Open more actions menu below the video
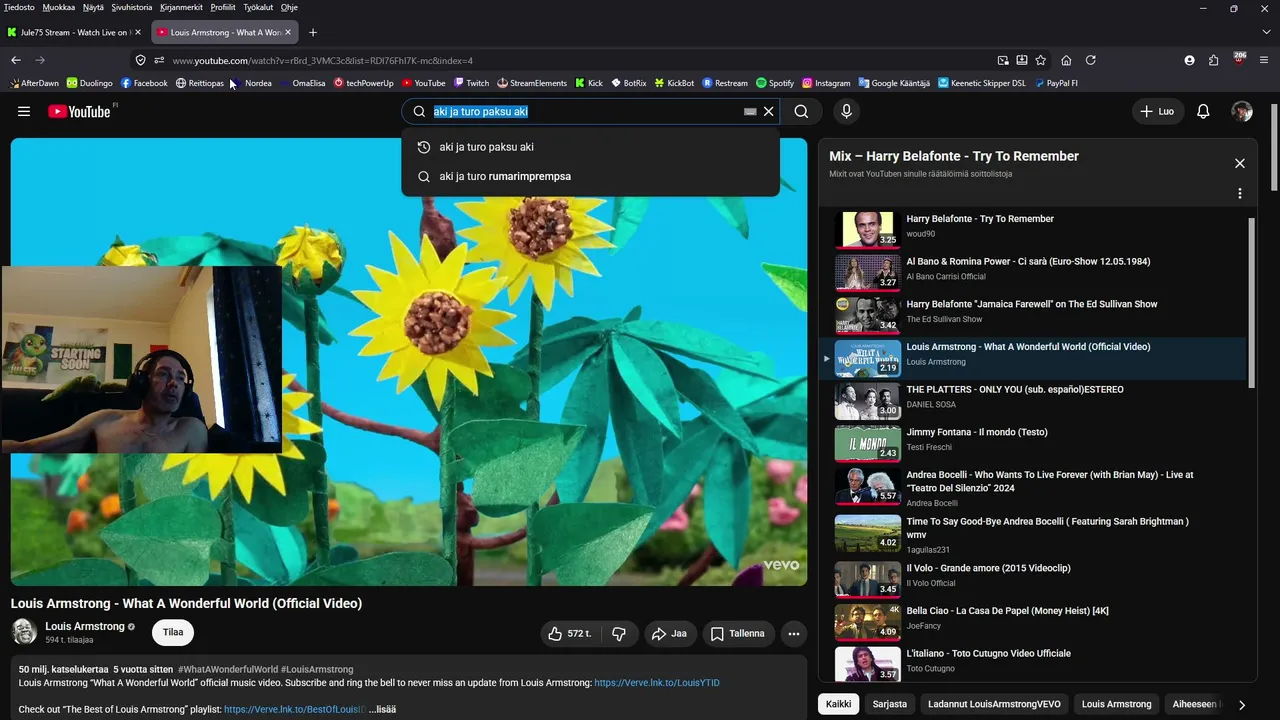 click(794, 633)
